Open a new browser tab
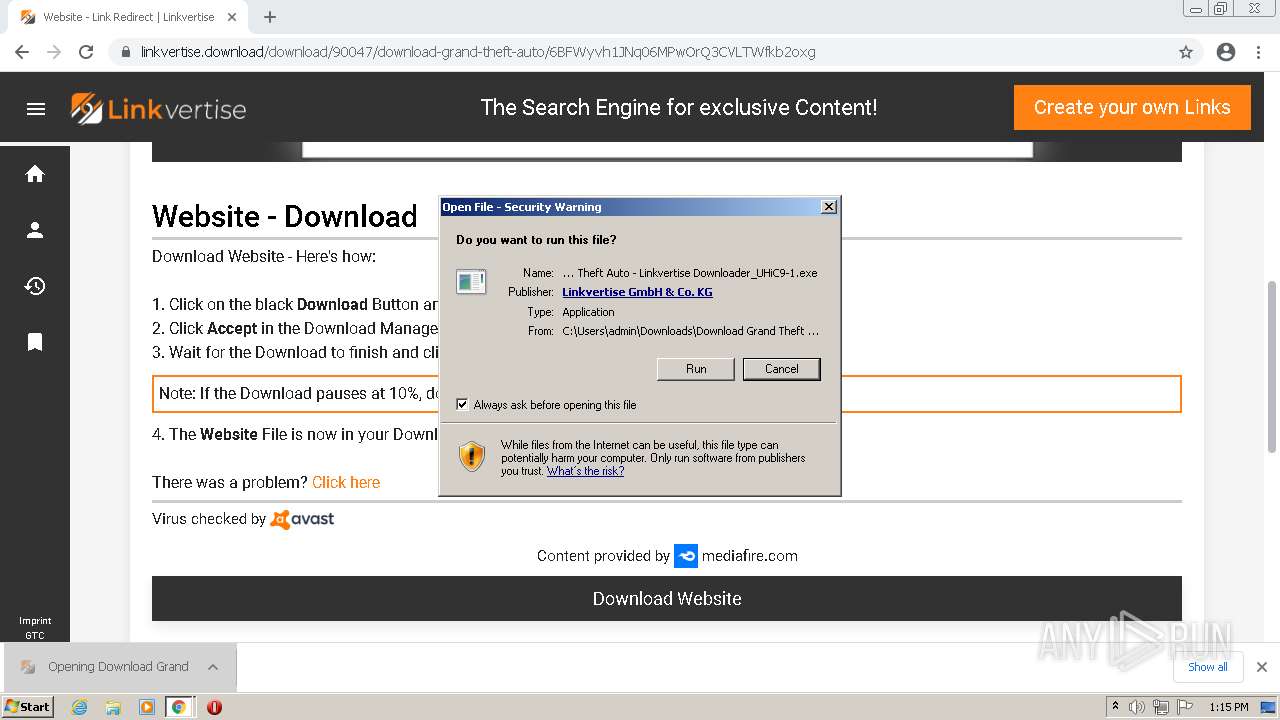Screen dimensions: 1280x720 tap(270, 17)
